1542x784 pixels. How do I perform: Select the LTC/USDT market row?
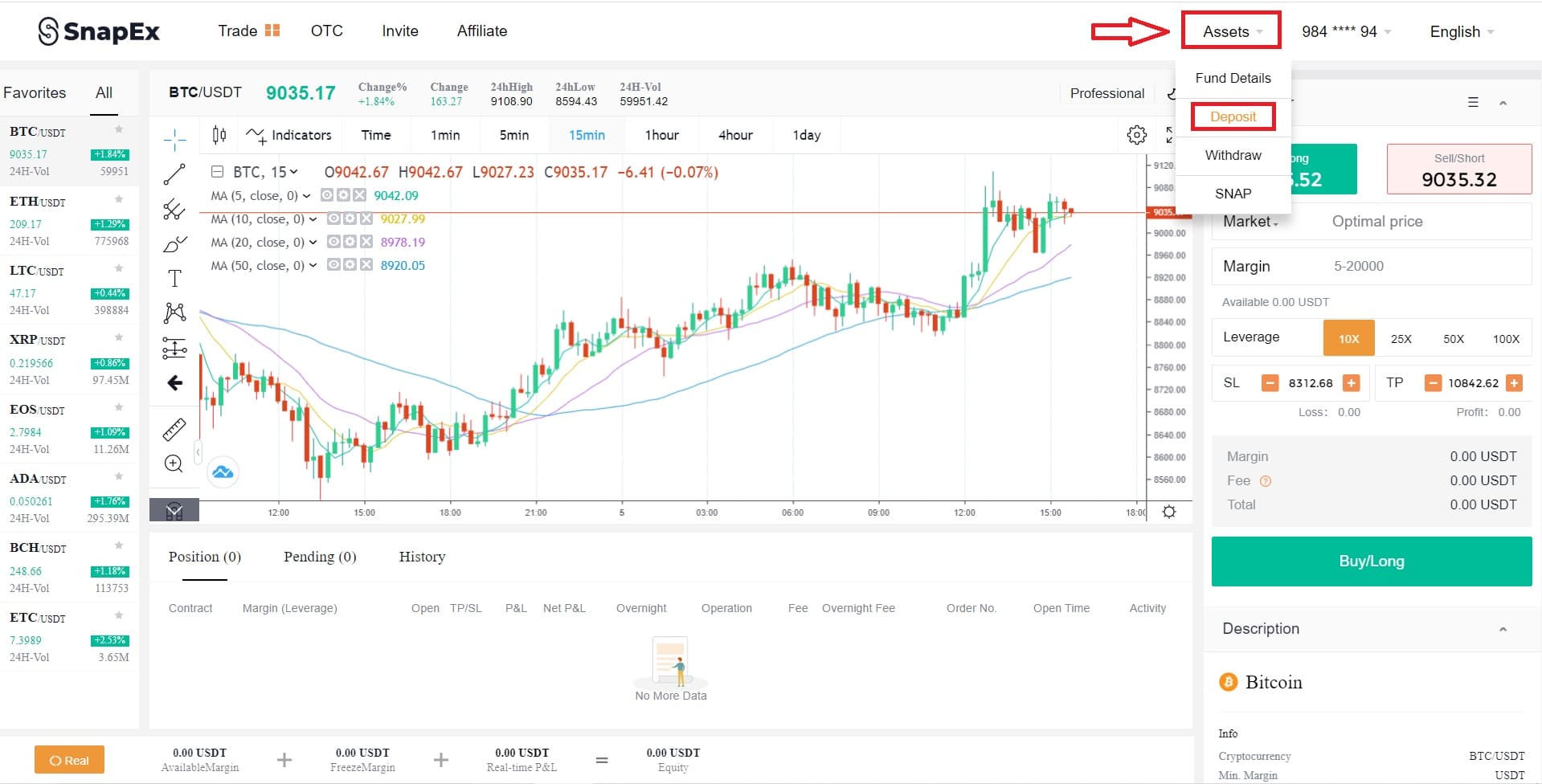point(69,290)
